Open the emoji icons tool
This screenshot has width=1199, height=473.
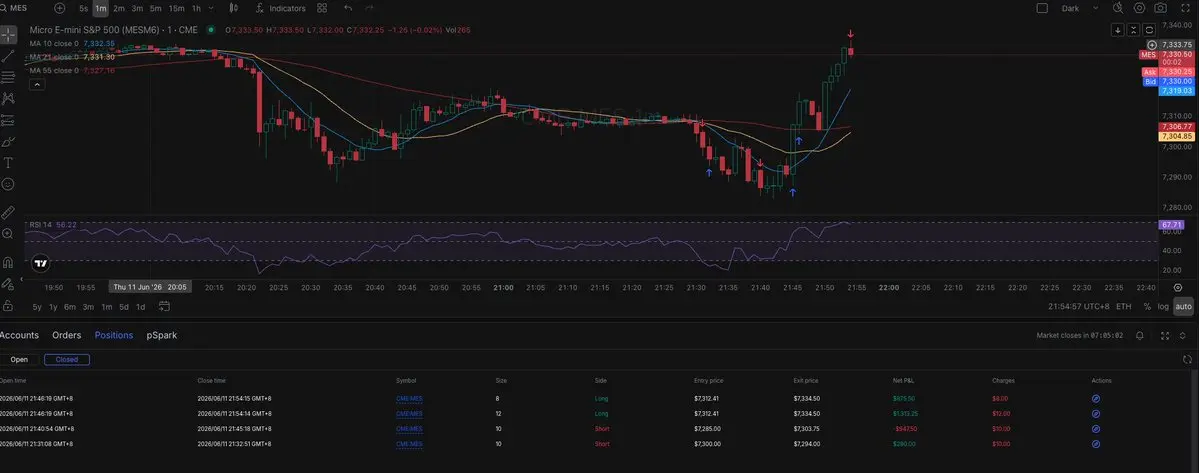tap(8, 184)
